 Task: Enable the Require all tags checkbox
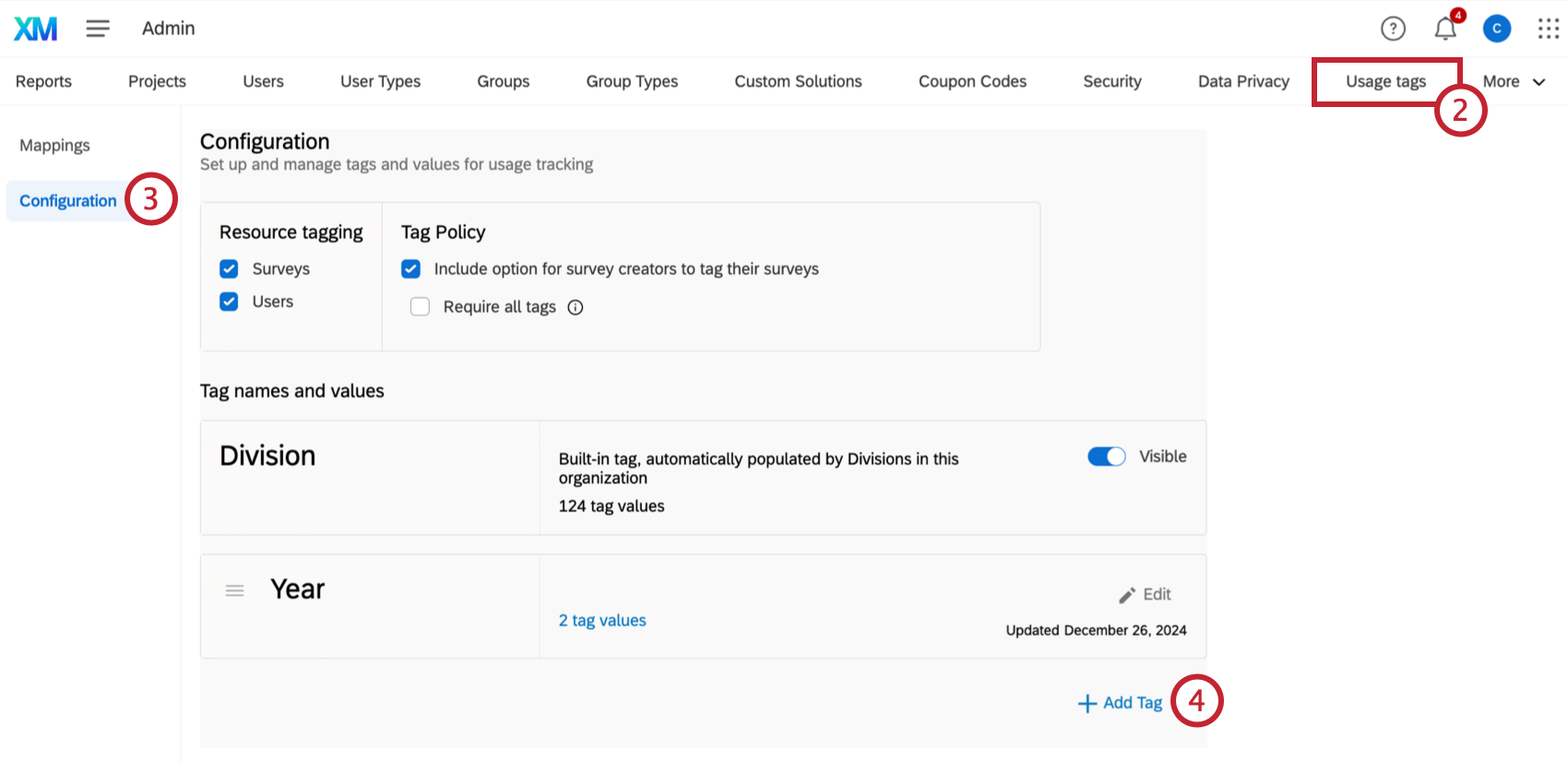[420, 306]
